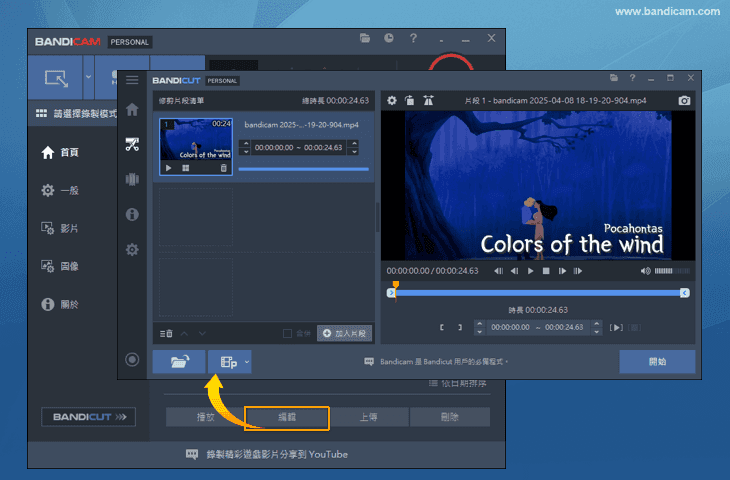Click the split icon under segment thumbnail

coord(186,168)
